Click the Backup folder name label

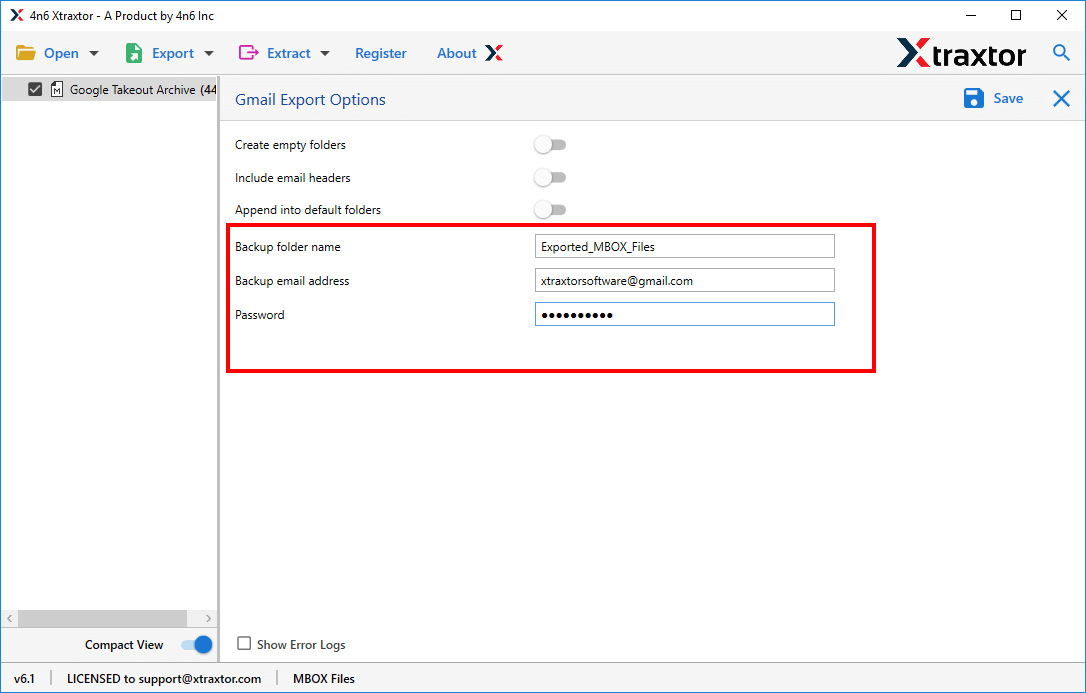tap(287, 247)
